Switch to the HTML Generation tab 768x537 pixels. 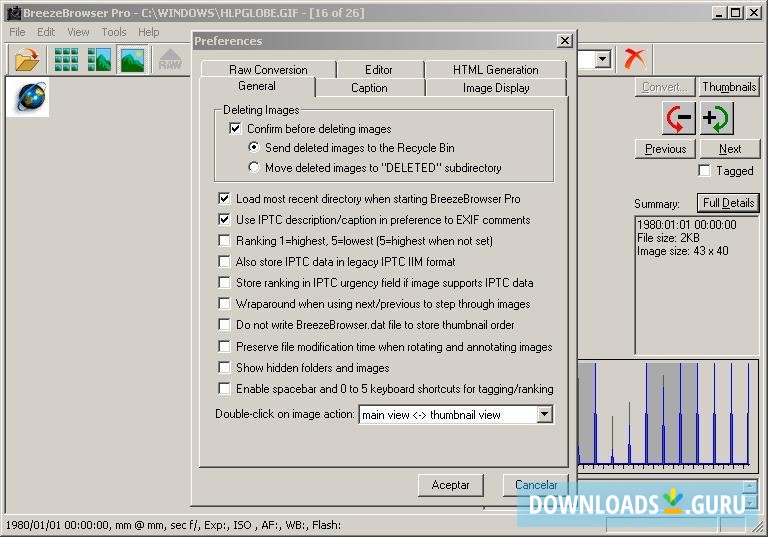click(496, 70)
